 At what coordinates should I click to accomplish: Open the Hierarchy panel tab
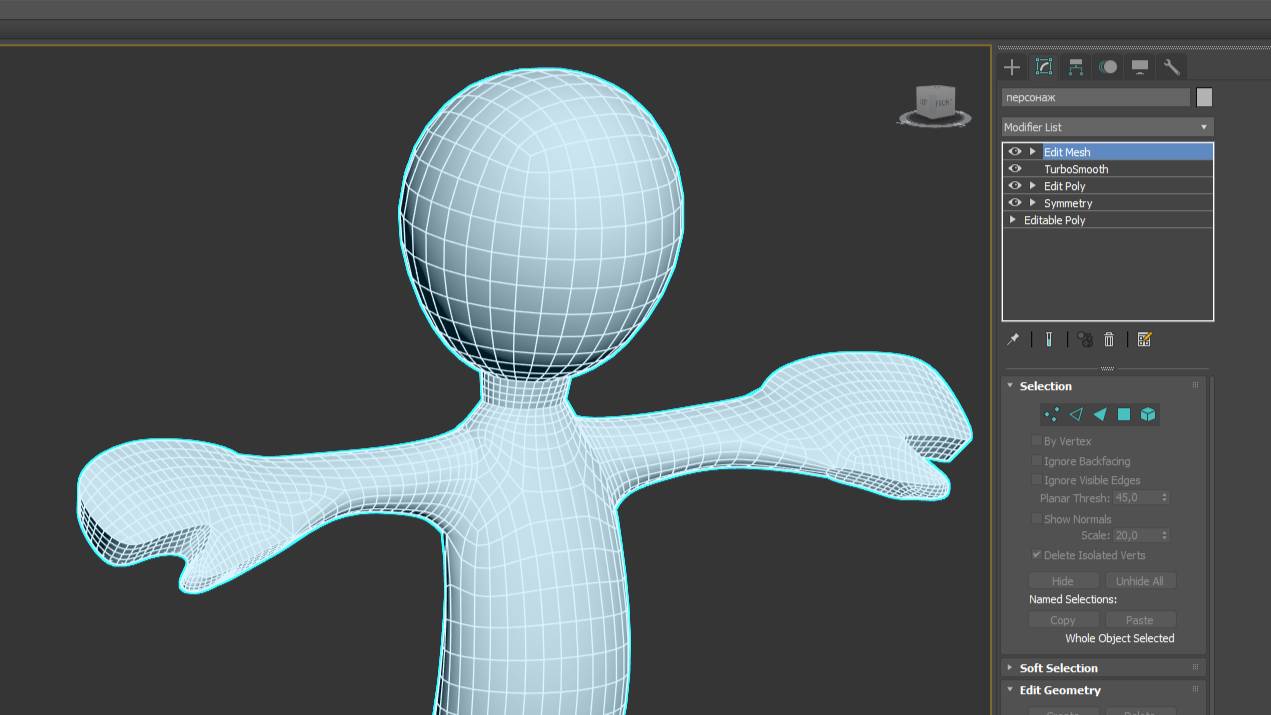(x=1076, y=67)
